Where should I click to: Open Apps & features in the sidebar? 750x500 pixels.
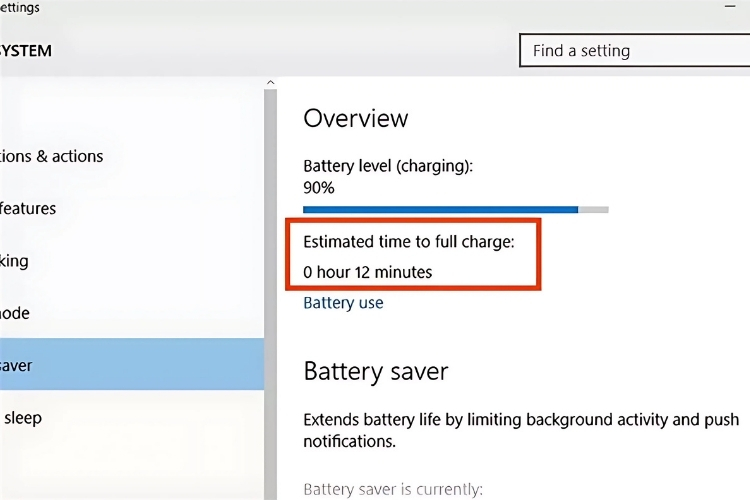coord(28,209)
